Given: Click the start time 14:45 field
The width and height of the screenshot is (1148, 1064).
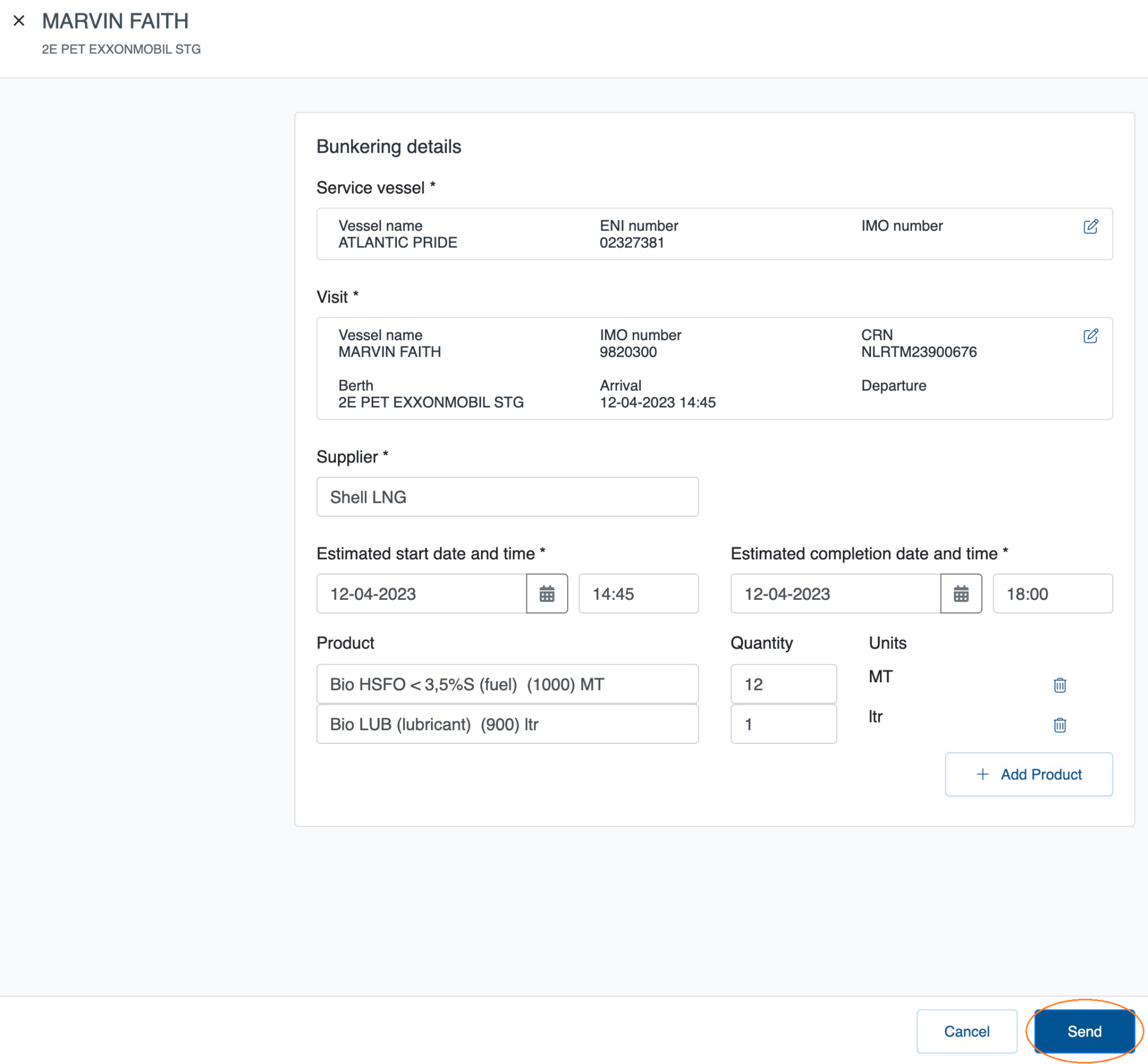Looking at the screenshot, I should coord(638,594).
